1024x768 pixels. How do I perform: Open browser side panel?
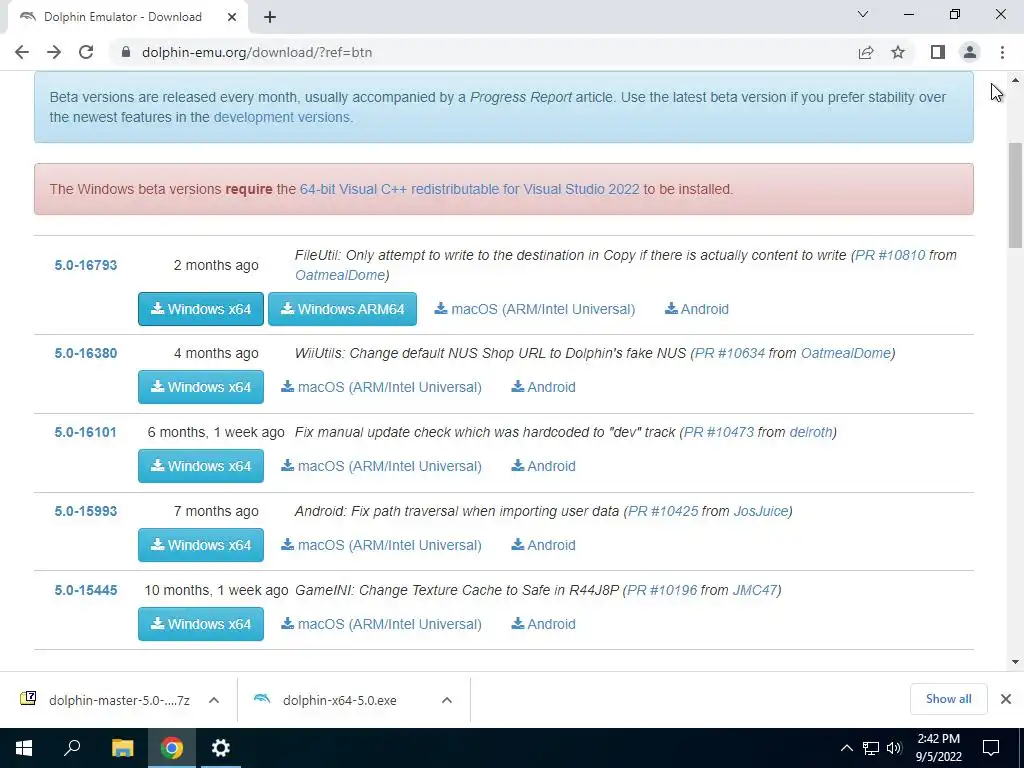coord(938,52)
